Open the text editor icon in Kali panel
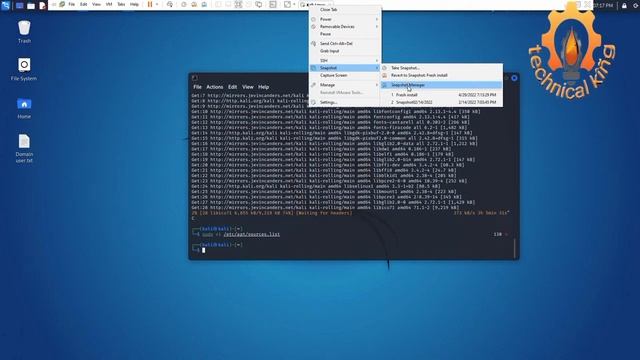 pos(42,5)
